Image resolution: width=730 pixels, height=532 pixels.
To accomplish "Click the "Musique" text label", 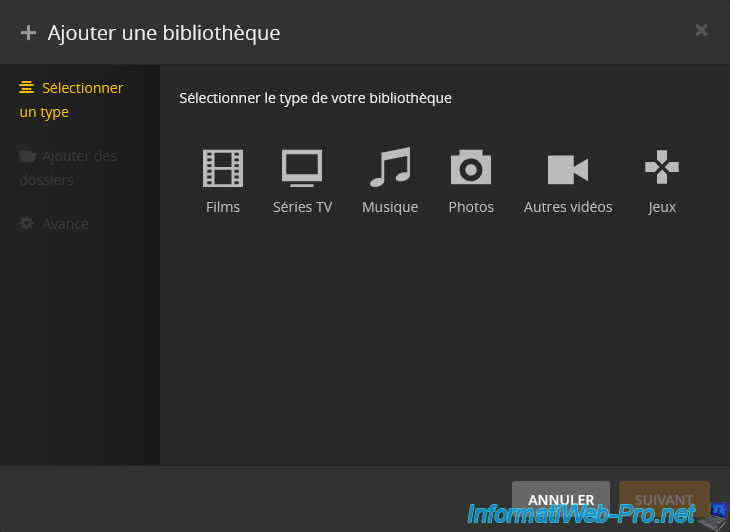I will 390,207.
